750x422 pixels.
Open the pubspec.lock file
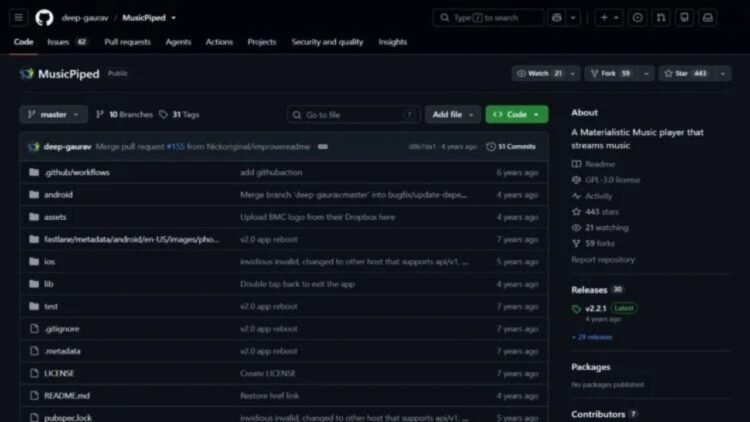(x=68, y=418)
